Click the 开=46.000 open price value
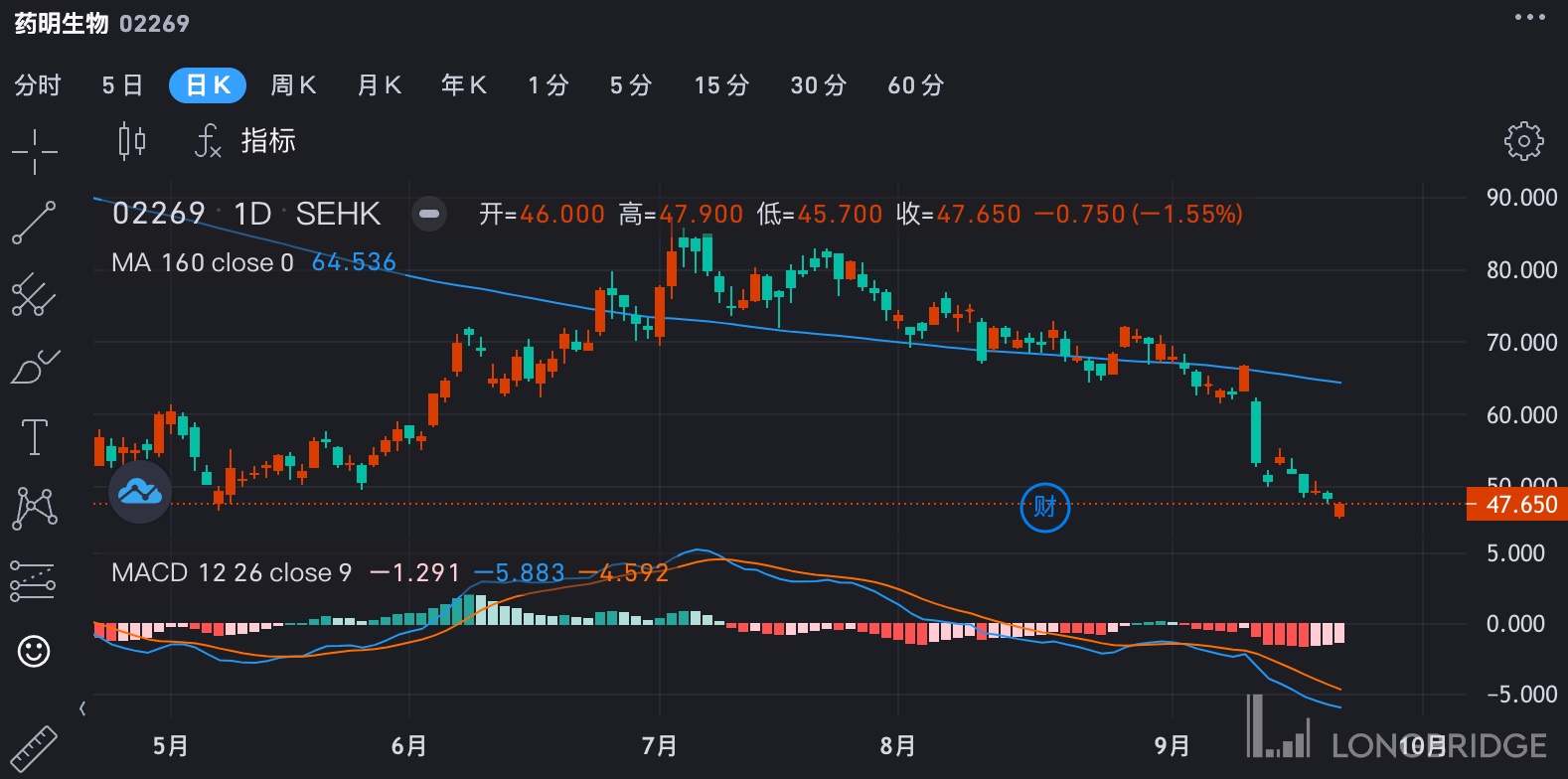 coord(543,214)
